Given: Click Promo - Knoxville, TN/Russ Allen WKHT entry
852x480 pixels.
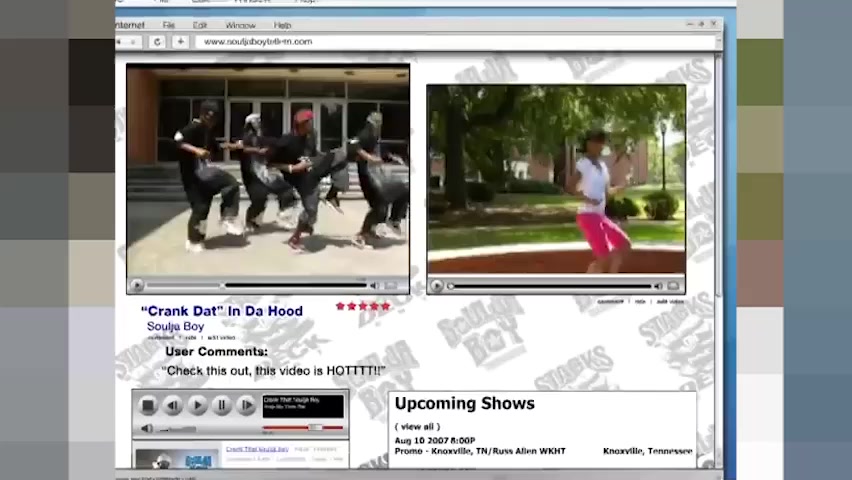Looking at the screenshot, I should click(x=480, y=451).
